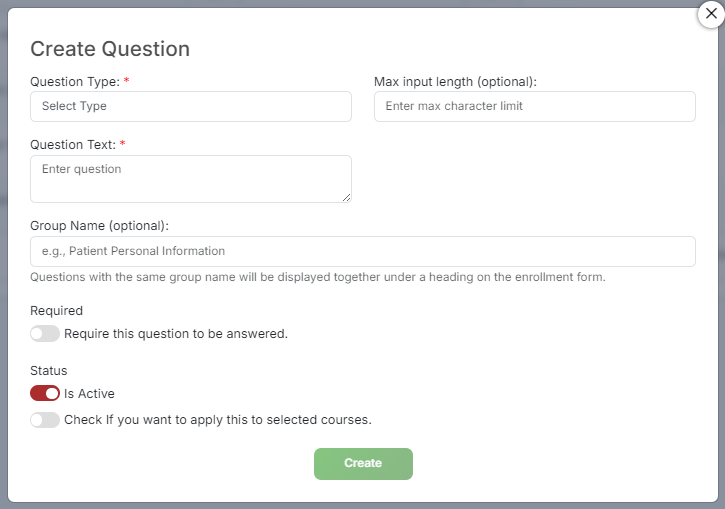Click into the Enter question textarea
The height and width of the screenshot is (509, 725).
click(190, 179)
